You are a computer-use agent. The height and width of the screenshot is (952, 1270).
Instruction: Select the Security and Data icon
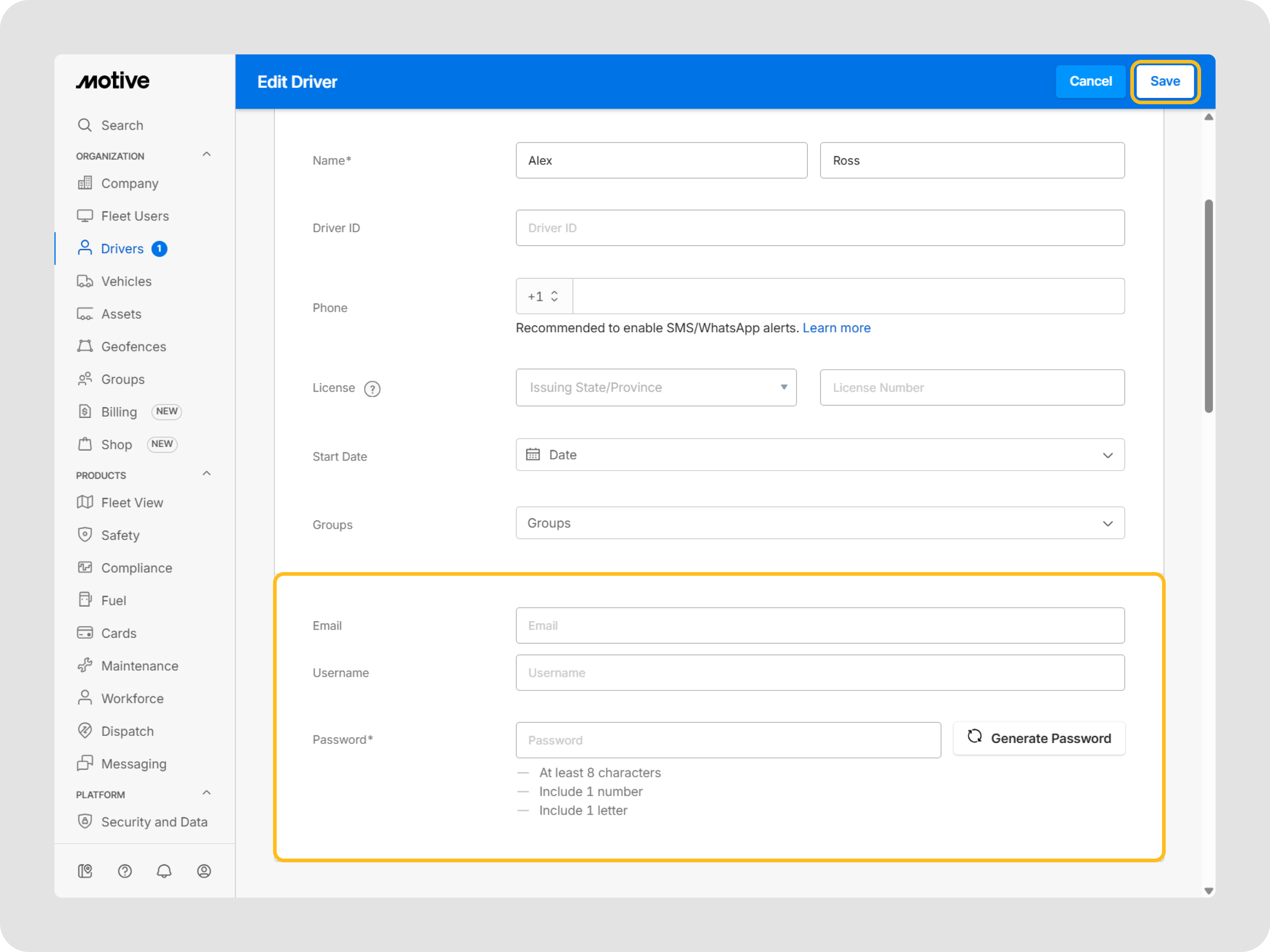85,821
